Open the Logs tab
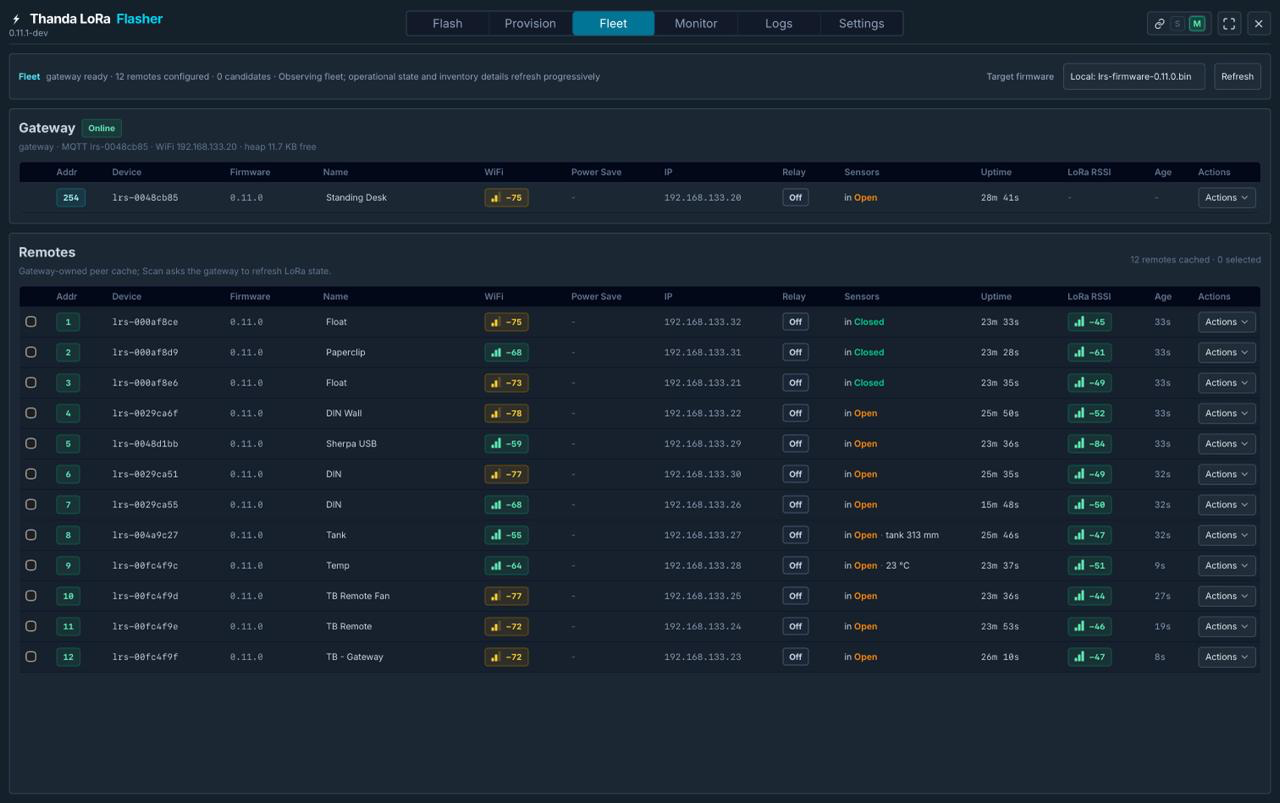Image resolution: width=1280 pixels, height=803 pixels. (779, 24)
